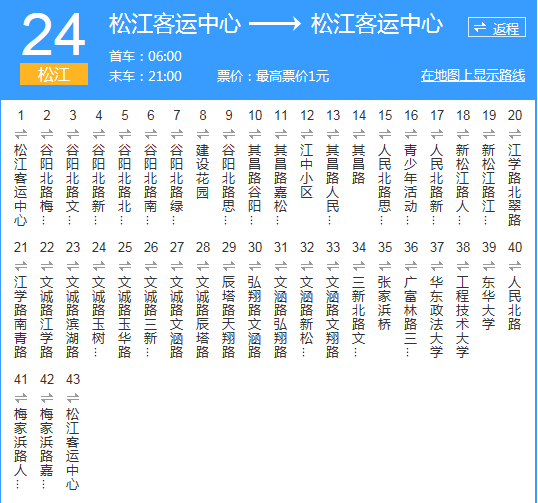This screenshot has height=503, width=538.
Task: Select stop 40 人民北路
Action: click(515, 303)
